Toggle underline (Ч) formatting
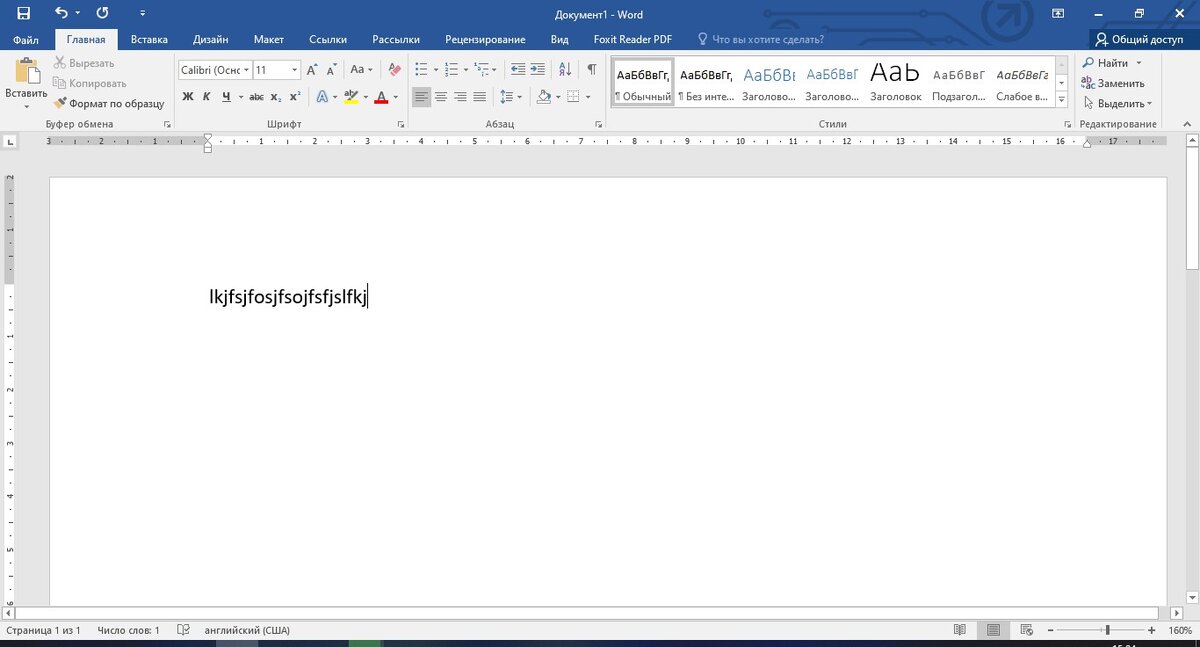Screen dimensions: 1200x647 pyautogui.click(x=227, y=97)
